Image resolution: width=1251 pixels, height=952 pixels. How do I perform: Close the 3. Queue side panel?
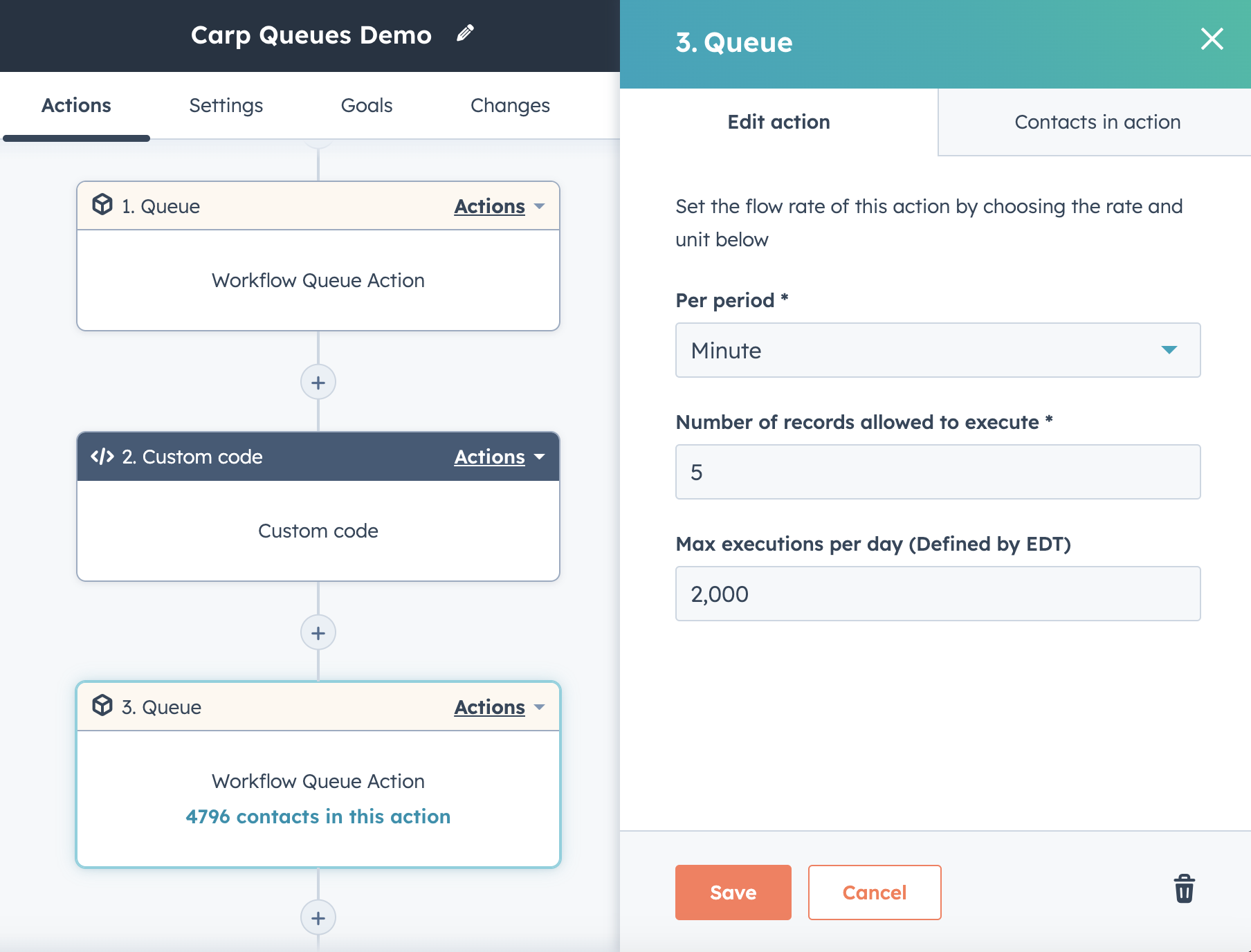click(1212, 39)
